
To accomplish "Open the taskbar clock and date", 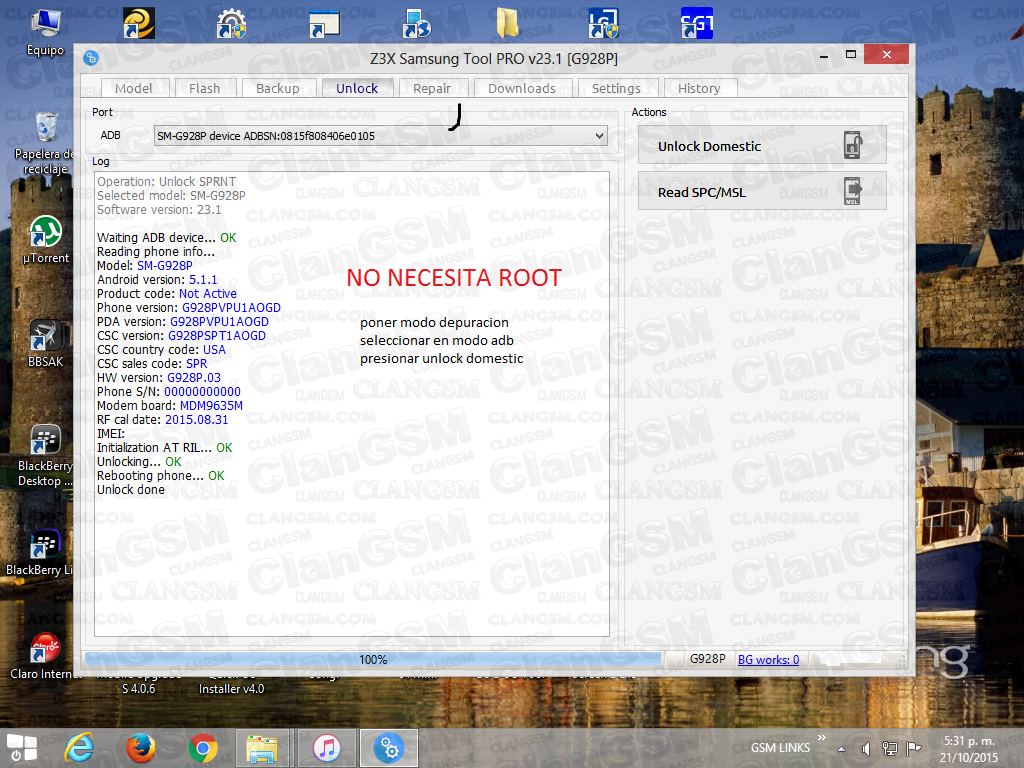I will (x=969, y=749).
